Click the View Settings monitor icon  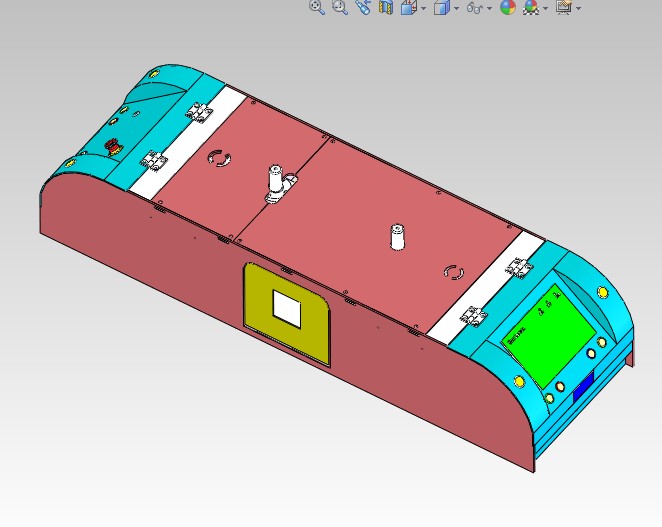tap(564, 7)
